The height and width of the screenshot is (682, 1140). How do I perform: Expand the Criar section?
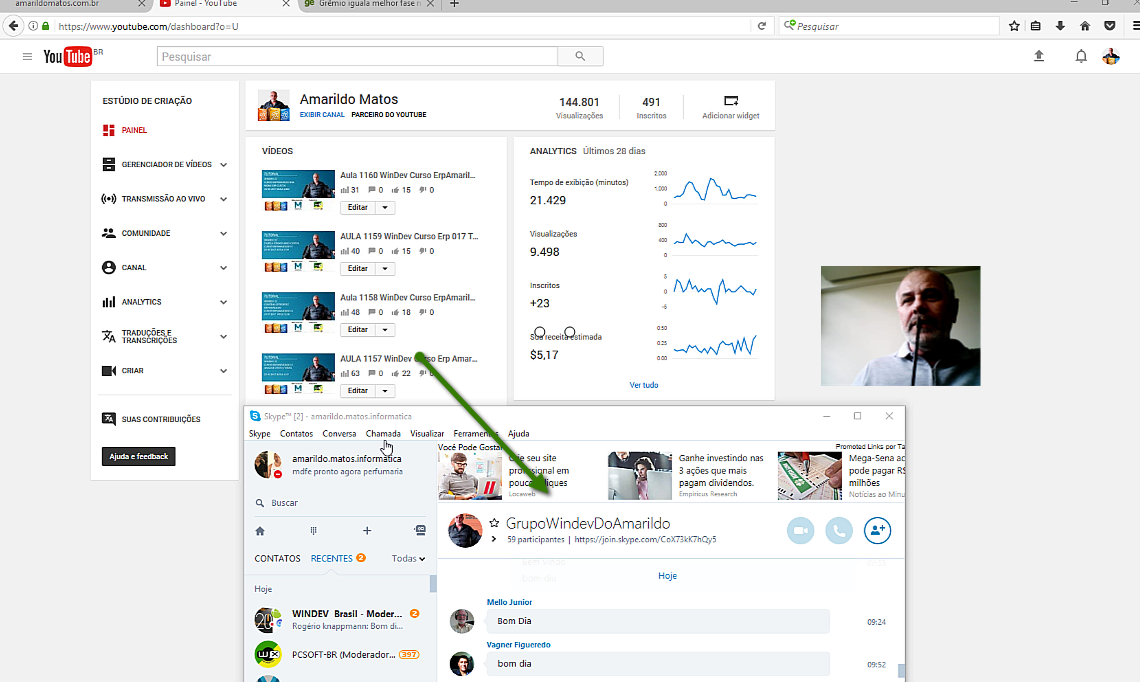pyautogui.click(x=223, y=371)
